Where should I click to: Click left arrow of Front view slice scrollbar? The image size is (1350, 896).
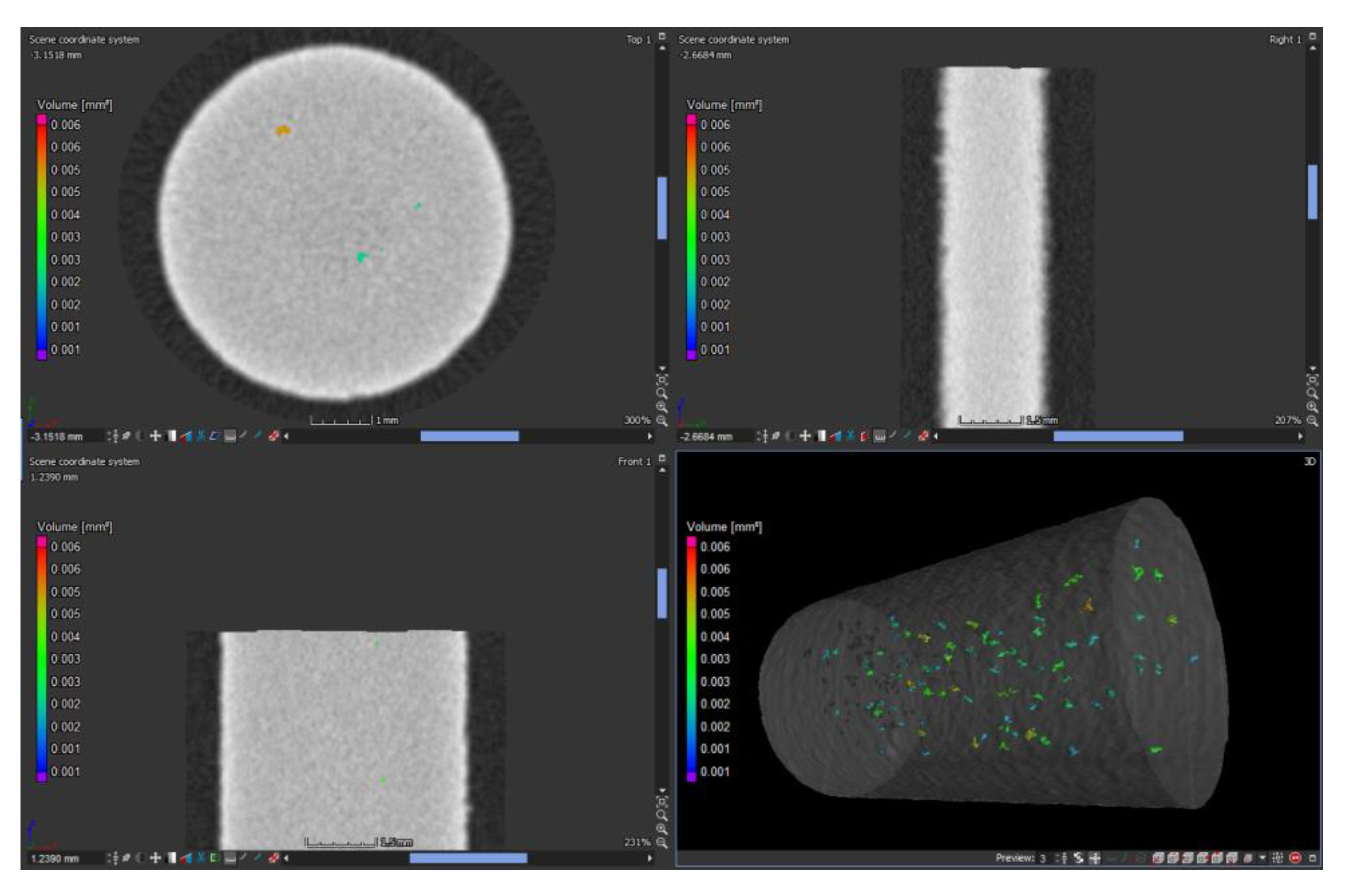click(x=286, y=858)
